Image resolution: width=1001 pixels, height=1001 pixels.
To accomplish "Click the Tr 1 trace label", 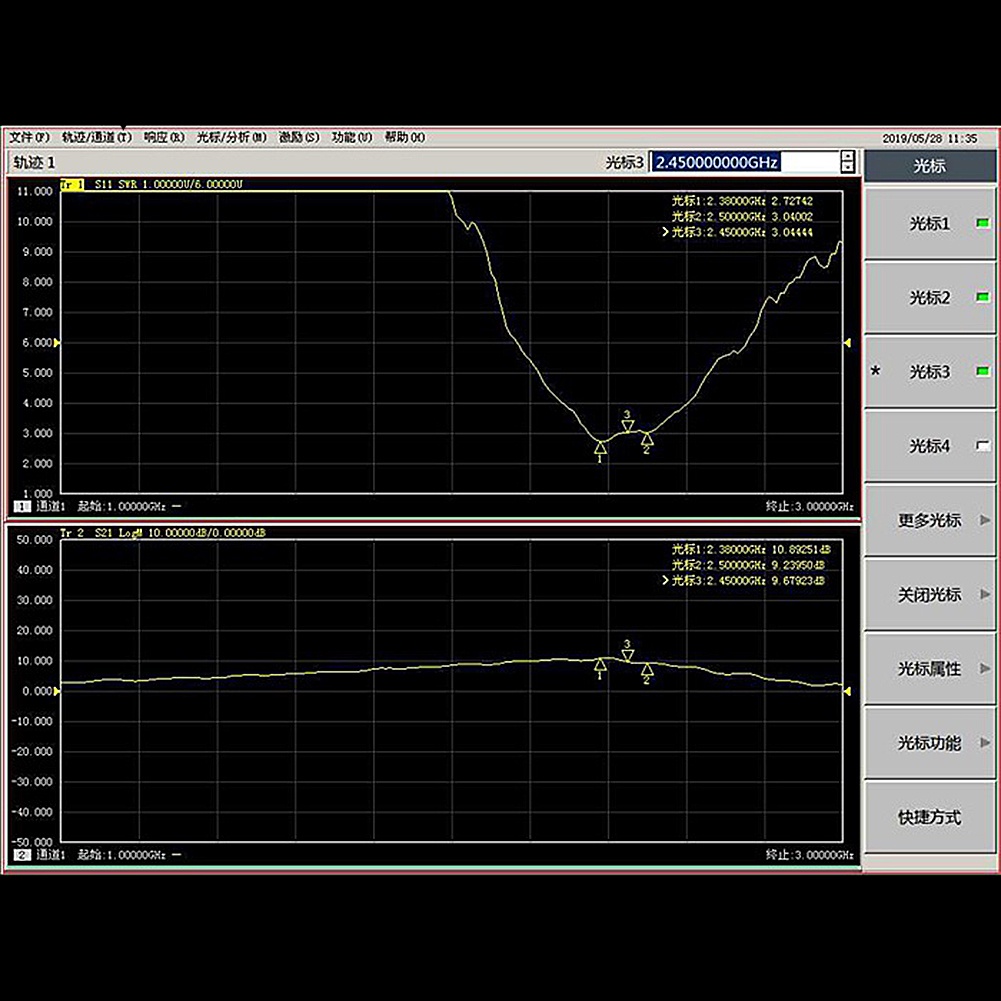I will coord(73,185).
